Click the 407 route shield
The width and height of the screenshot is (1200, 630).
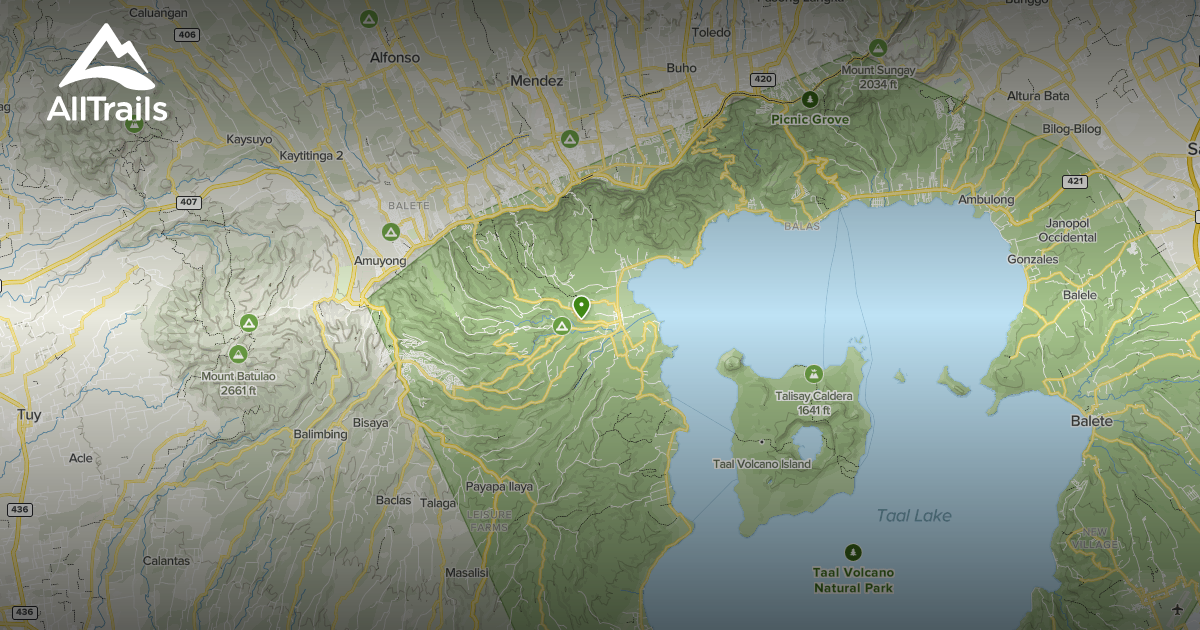pos(187,200)
